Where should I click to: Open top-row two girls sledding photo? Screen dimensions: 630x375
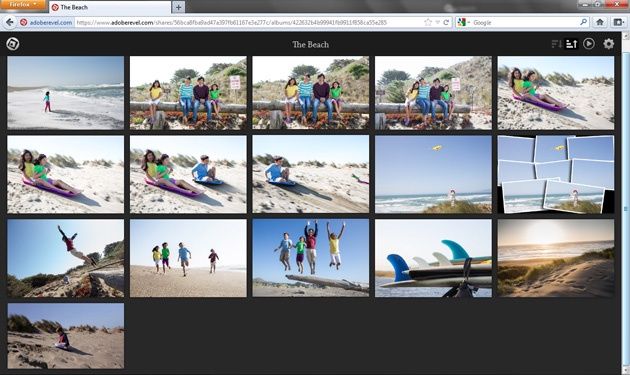(x=556, y=92)
